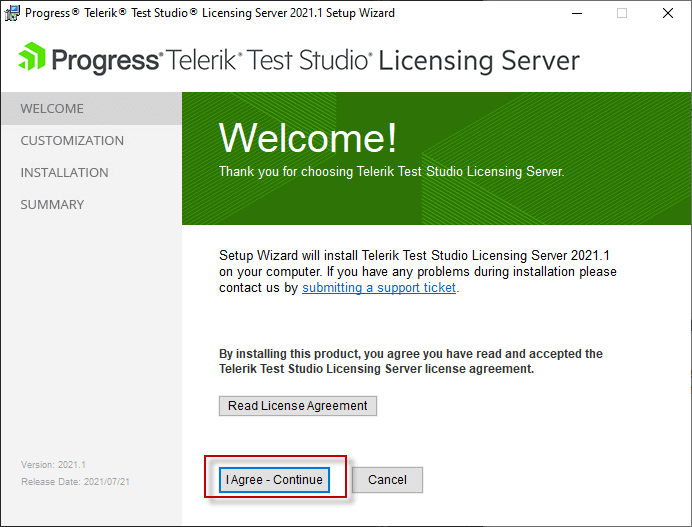Click the Version: 2021.1 text
The image size is (692, 527).
coord(53,465)
